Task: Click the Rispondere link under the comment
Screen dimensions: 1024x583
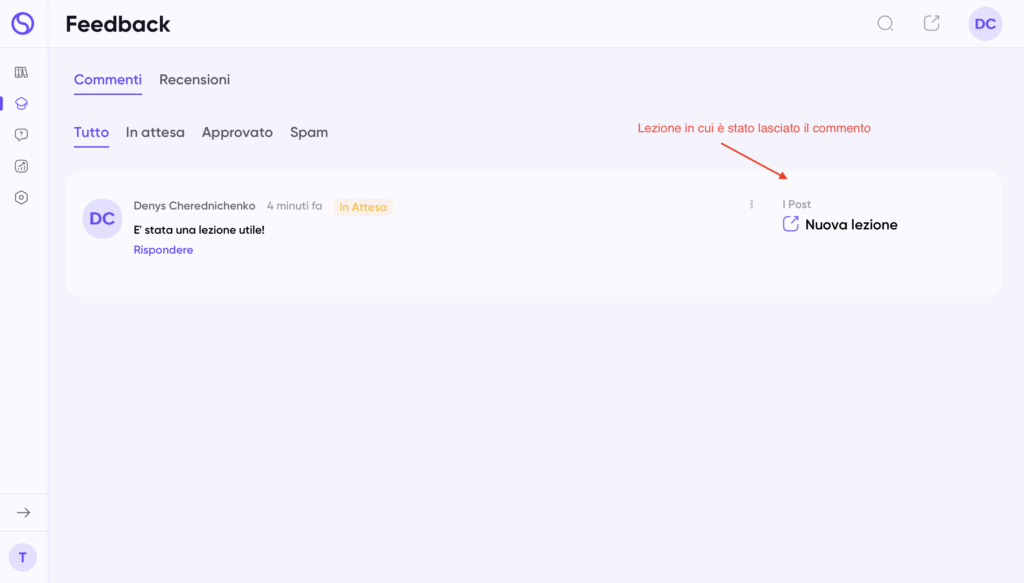Action: point(163,250)
